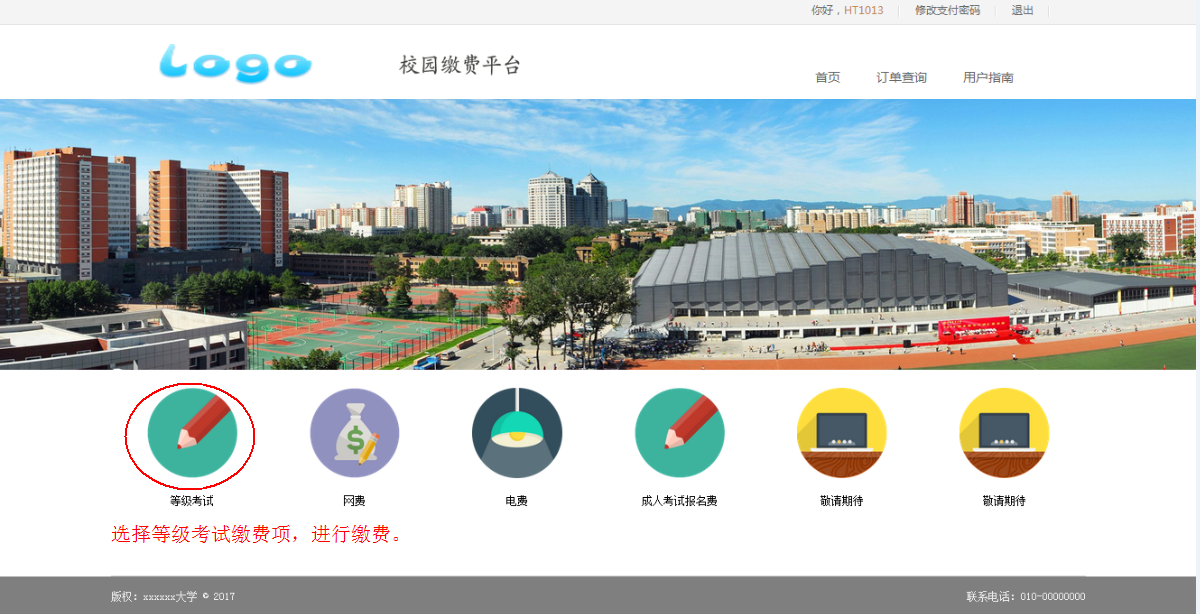Open the 电费 lamp icon
This screenshot has width=1200, height=614.
(517, 433)
